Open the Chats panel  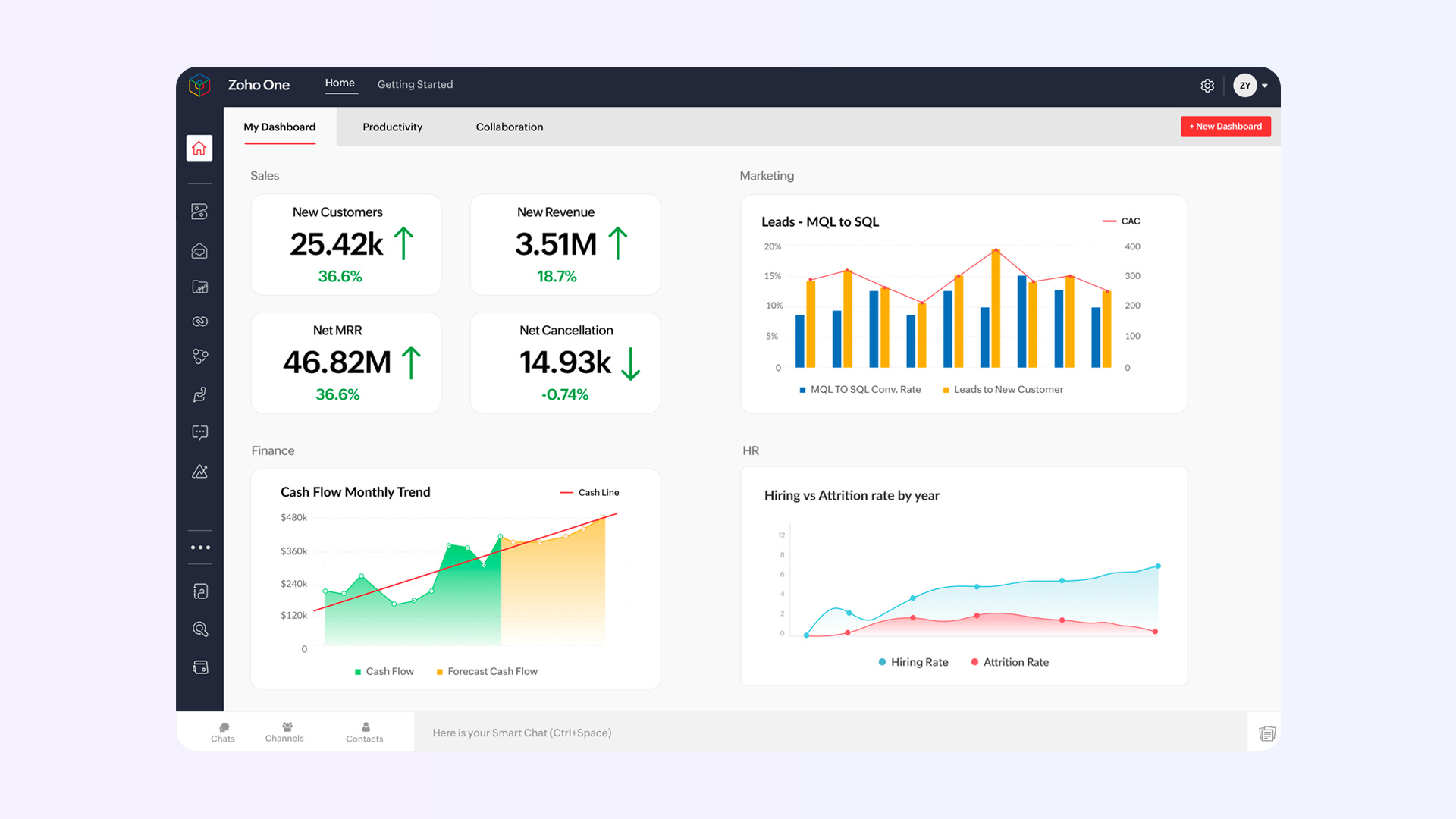tap(223, 733)
